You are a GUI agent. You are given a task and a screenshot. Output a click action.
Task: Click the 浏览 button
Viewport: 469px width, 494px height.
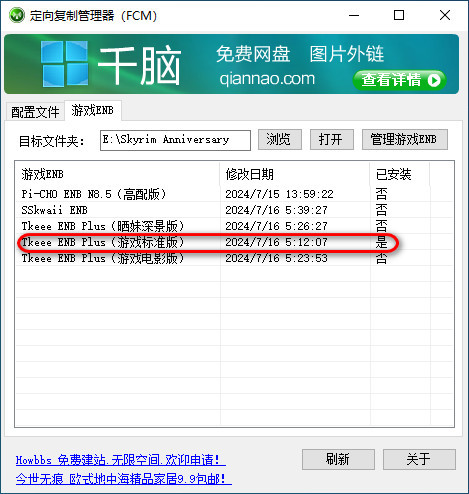coord(280,139)
